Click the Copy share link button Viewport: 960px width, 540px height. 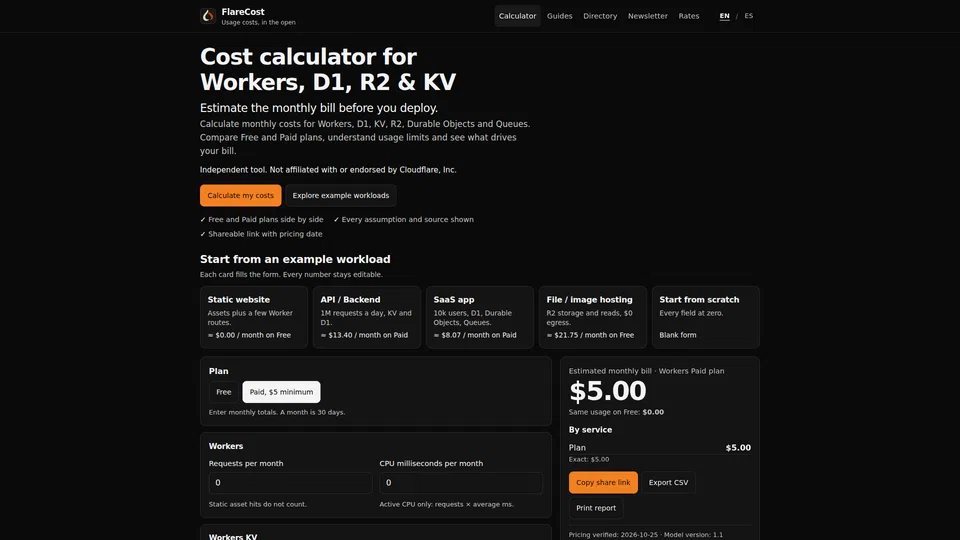tap(603, 482)
